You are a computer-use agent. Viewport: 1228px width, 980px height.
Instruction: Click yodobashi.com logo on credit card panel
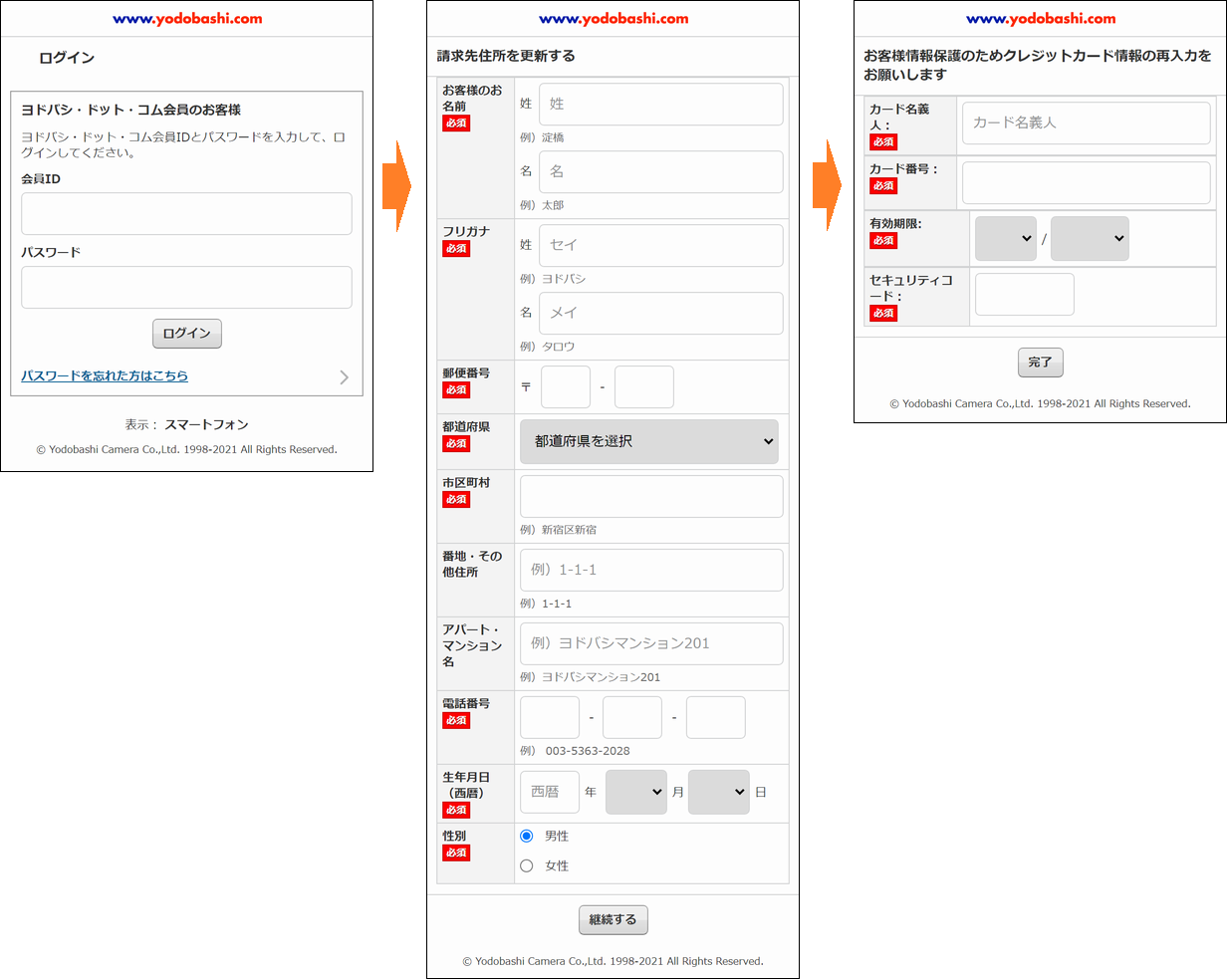pyautogui.click(x=1041, y=19)
